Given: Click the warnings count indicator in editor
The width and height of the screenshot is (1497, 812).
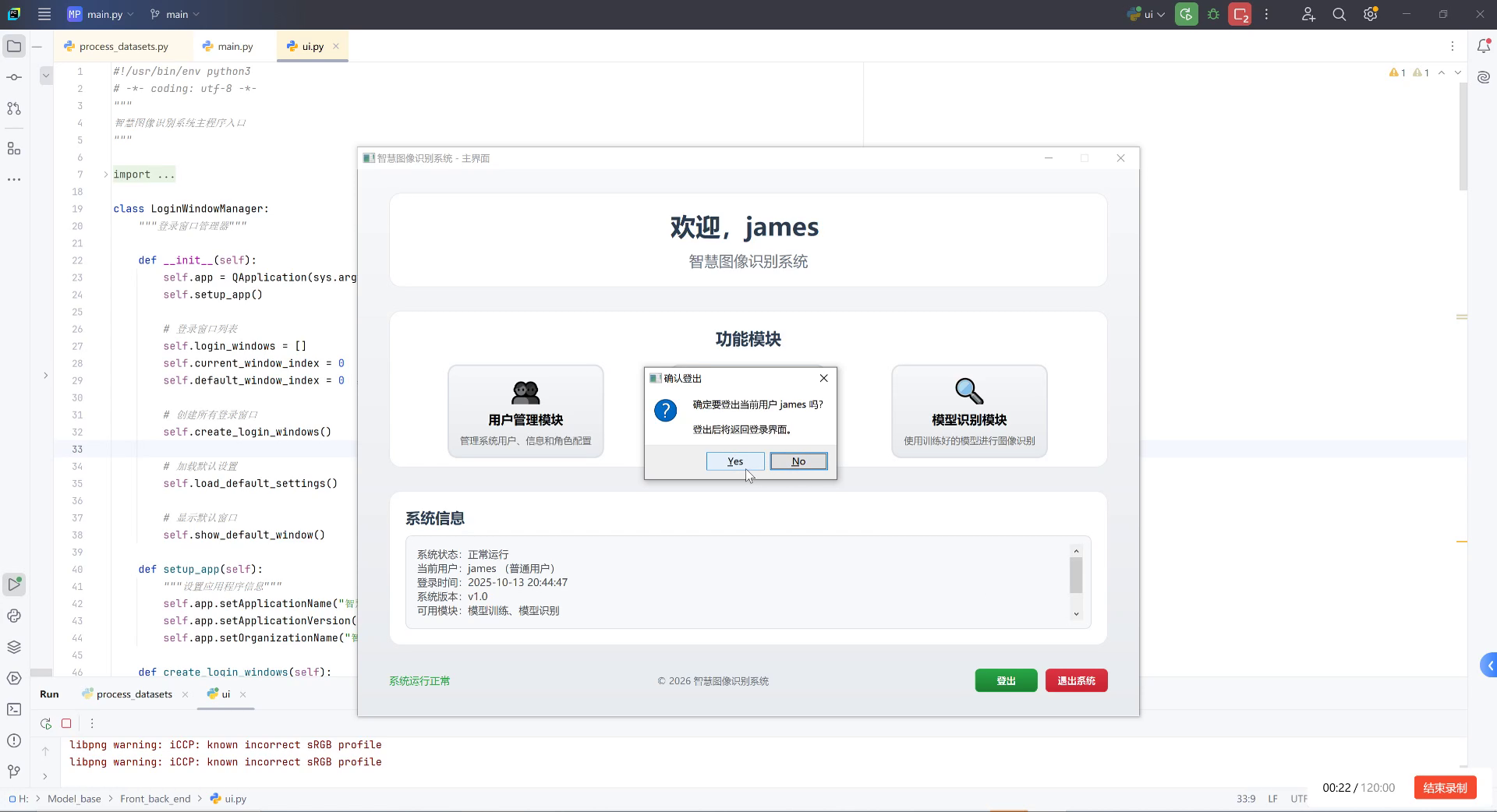Looking at the screenshot, I should [1409, 72].
